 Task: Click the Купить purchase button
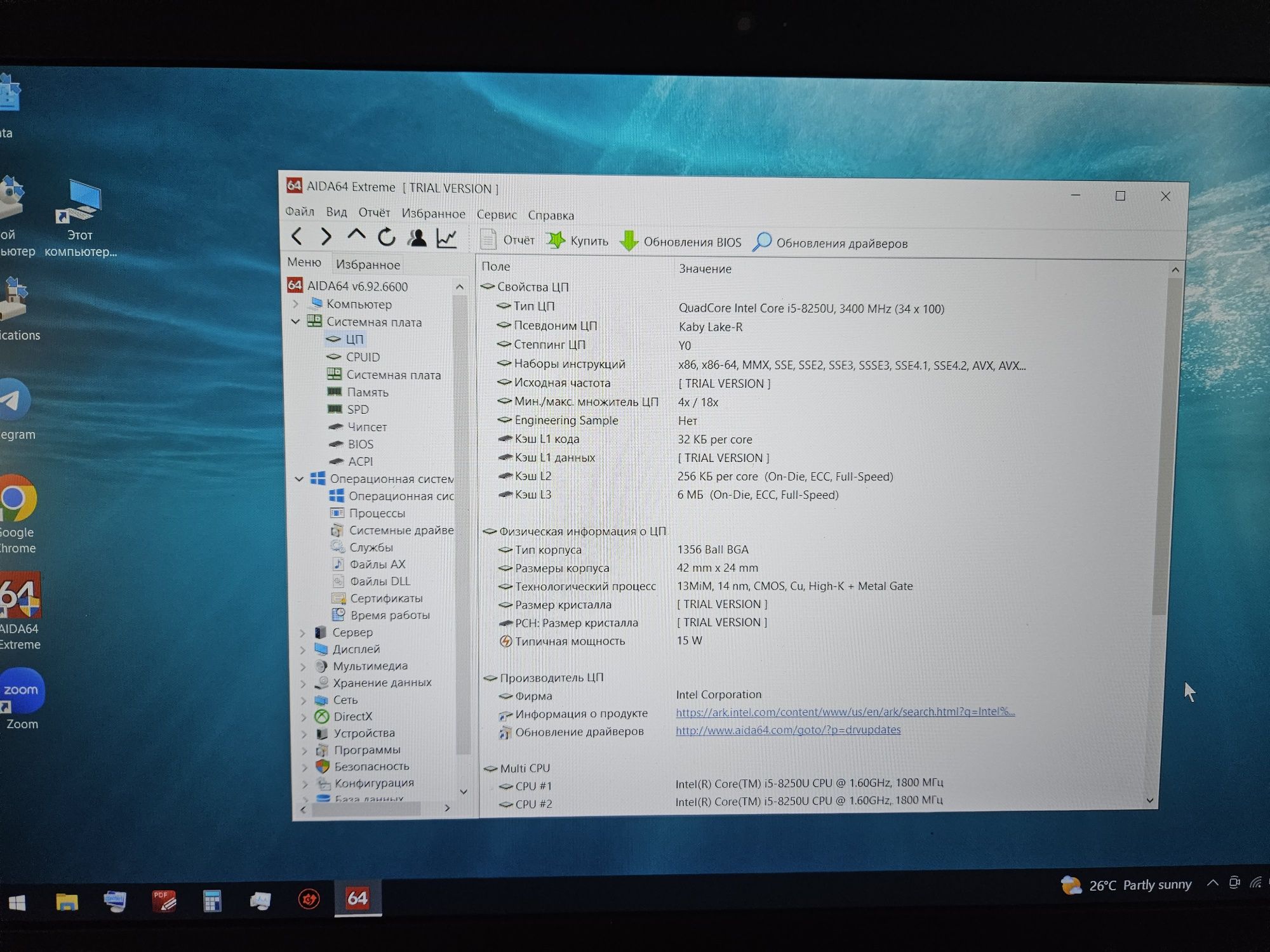[x=577, y=241]
